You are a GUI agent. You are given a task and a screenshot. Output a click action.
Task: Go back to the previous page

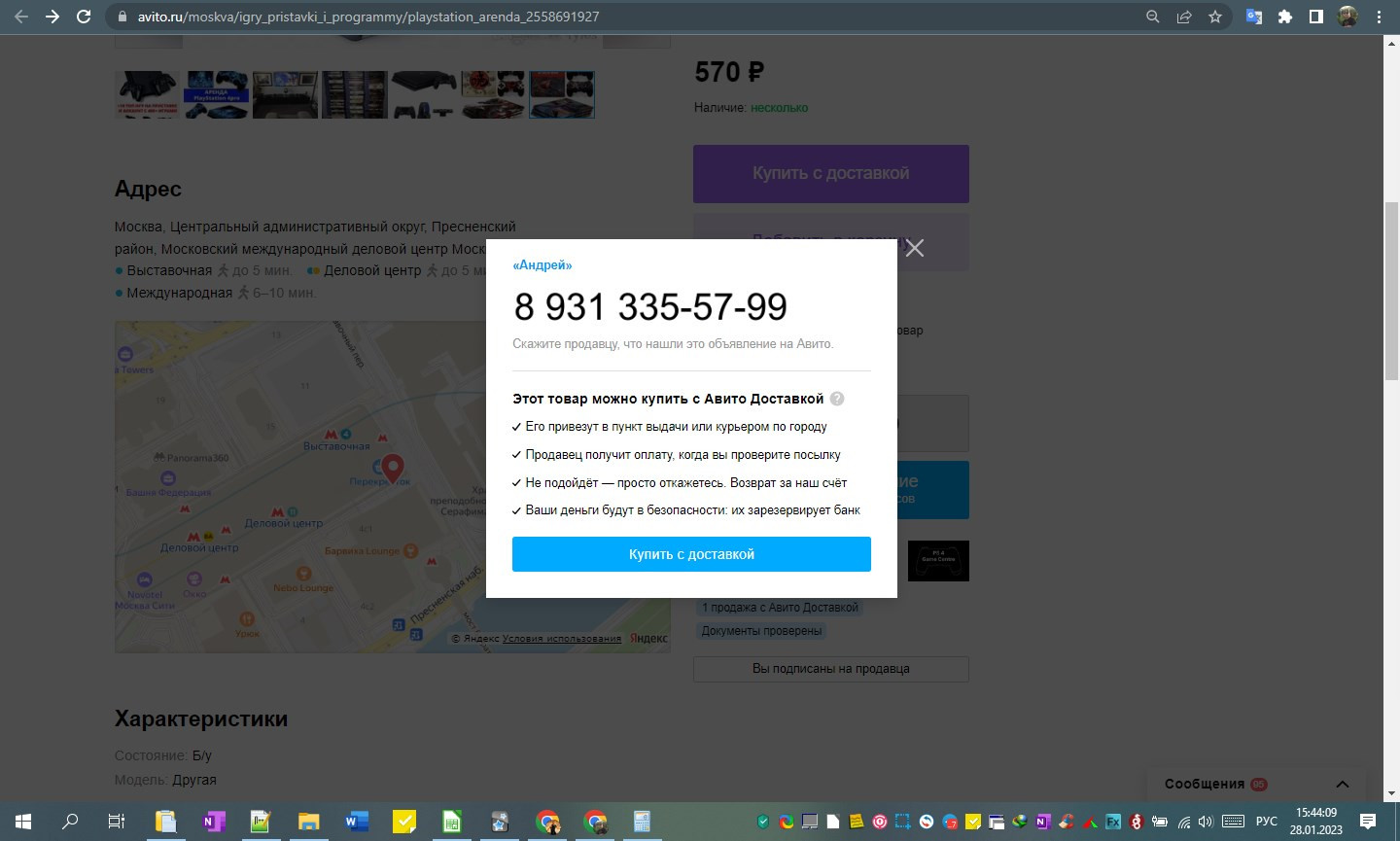[x=20, y=17]
